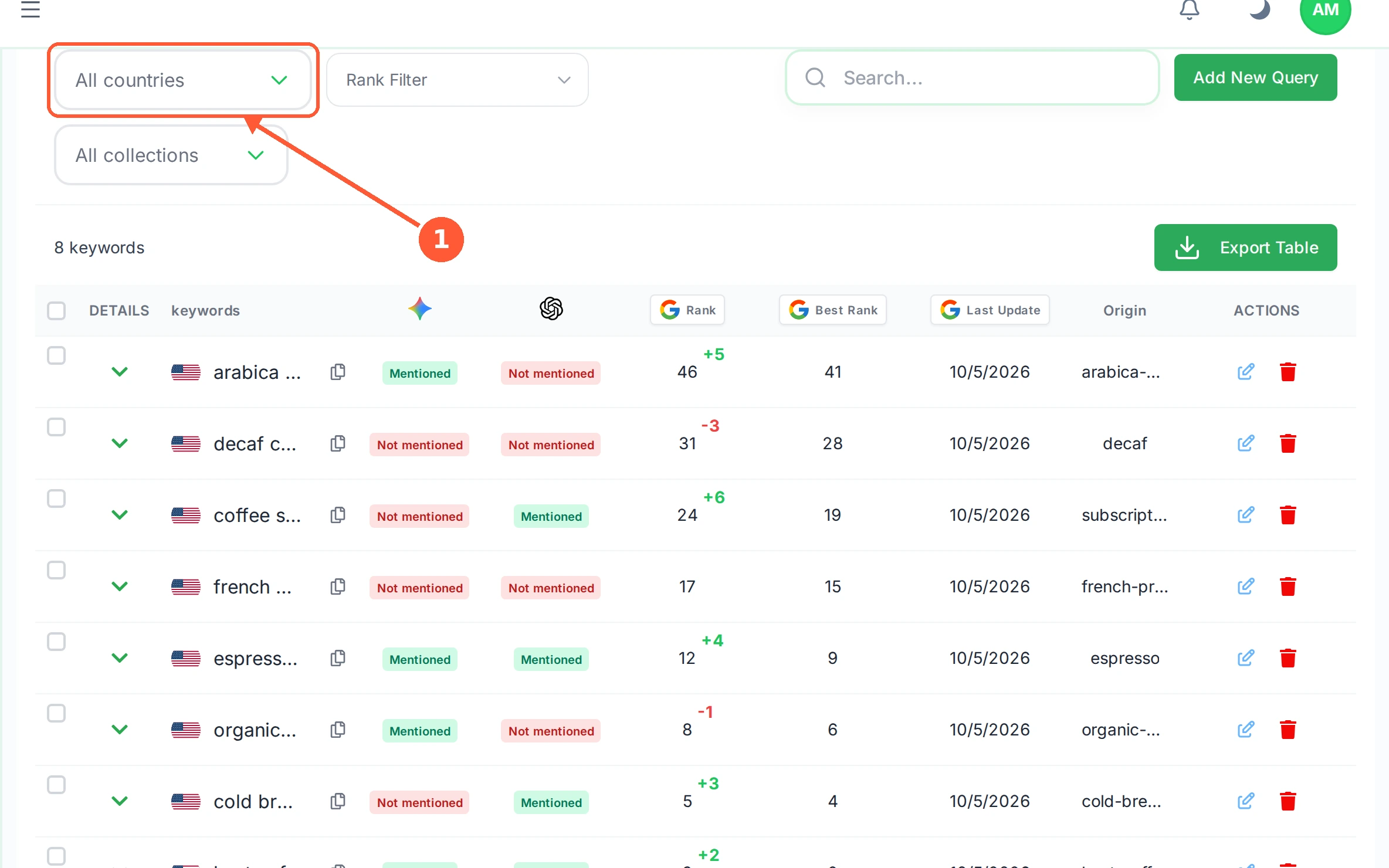Open AM user avatar menu
The width and height of the screenshot is (1389, 868).
click(x=1325, y=11)
